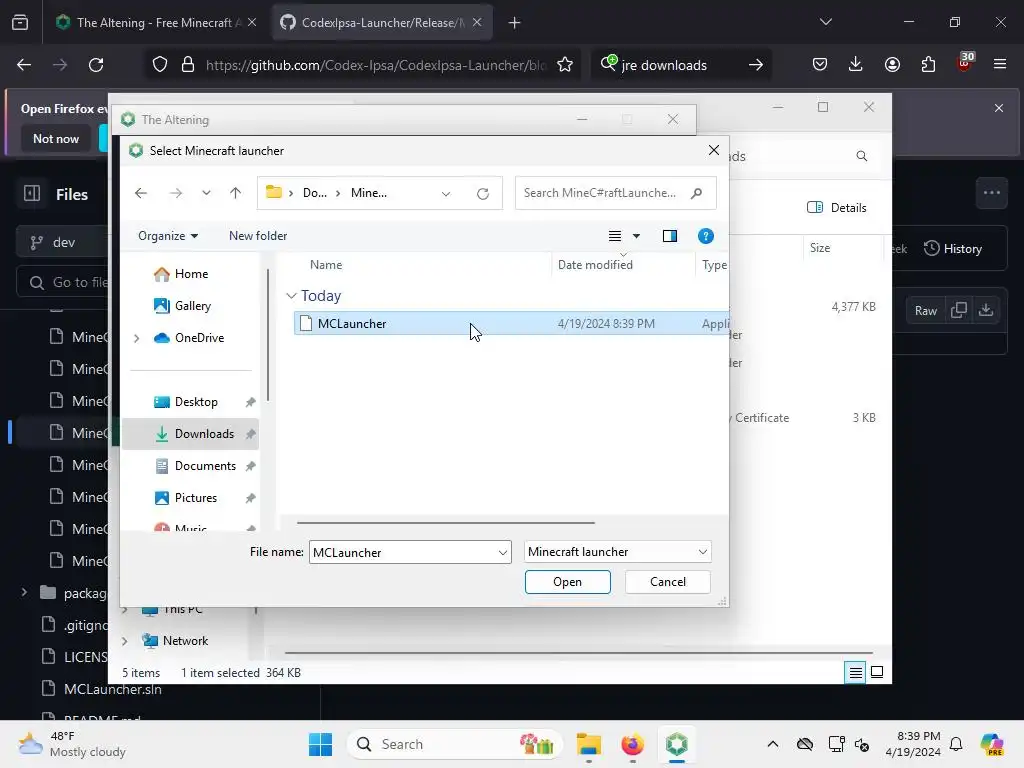Open MCLauncher.sln in GitHub tree
This screenshot has height=768, width=1024.
click(112, 689)
